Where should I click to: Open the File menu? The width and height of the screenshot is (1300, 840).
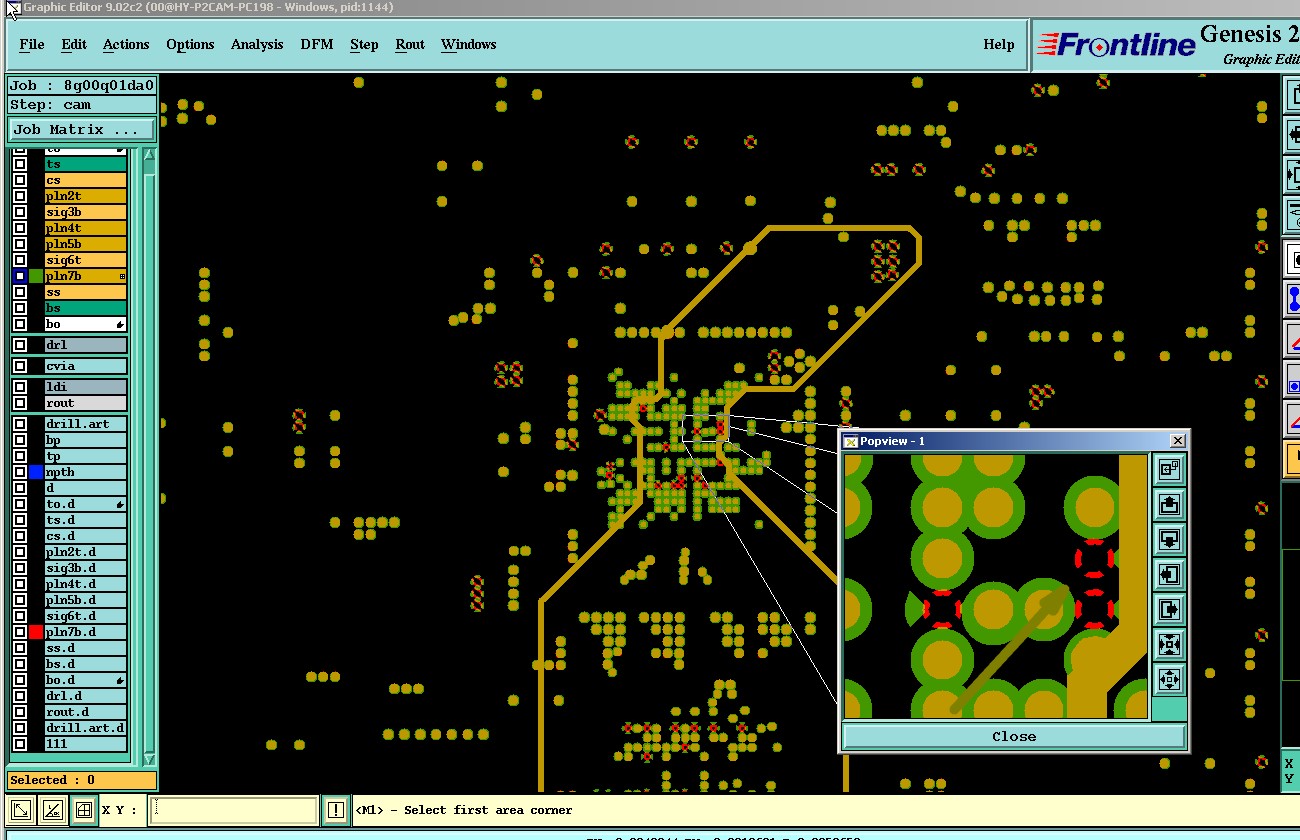[32, 44]
